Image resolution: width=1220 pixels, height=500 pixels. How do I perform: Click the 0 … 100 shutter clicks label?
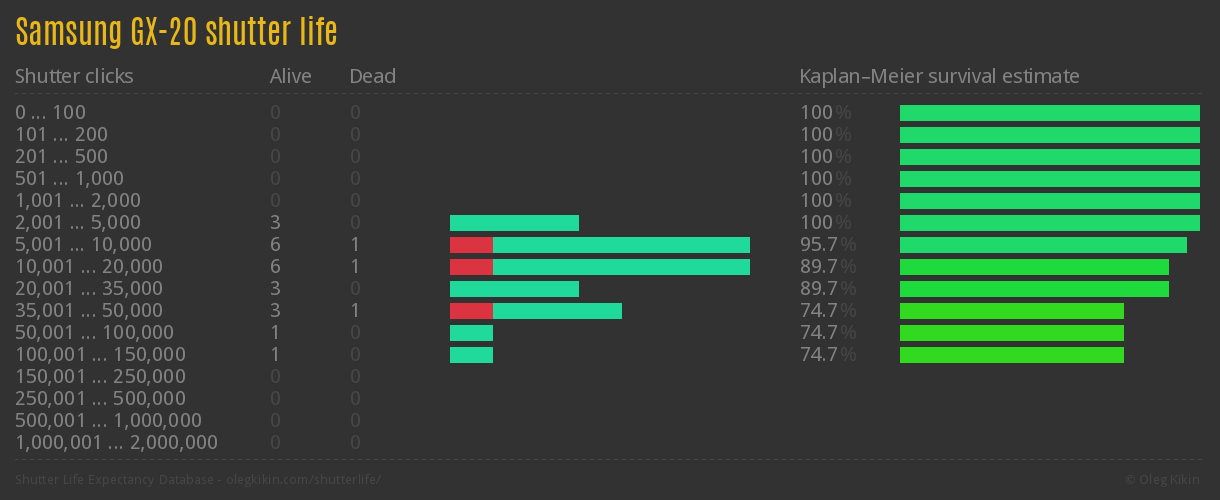coord(50,113)
